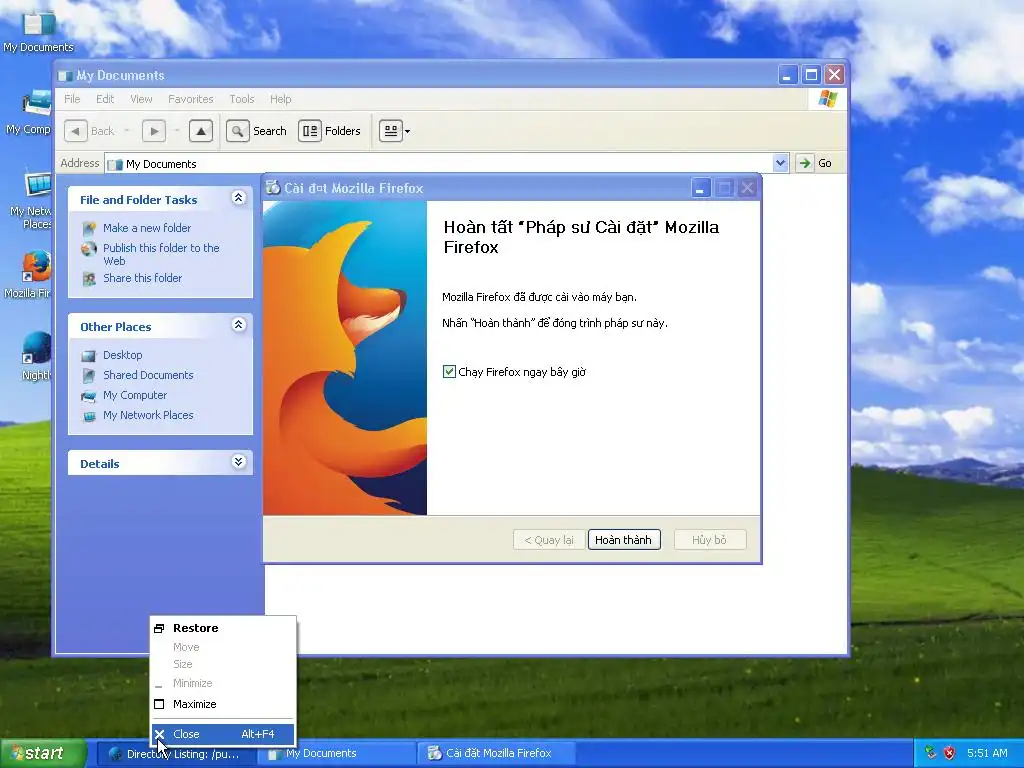The width and height of the screenshot is (1024, 768).
Task: Open My Computer desktop icon
Action: pyautogui.click(x=29, y=112)
